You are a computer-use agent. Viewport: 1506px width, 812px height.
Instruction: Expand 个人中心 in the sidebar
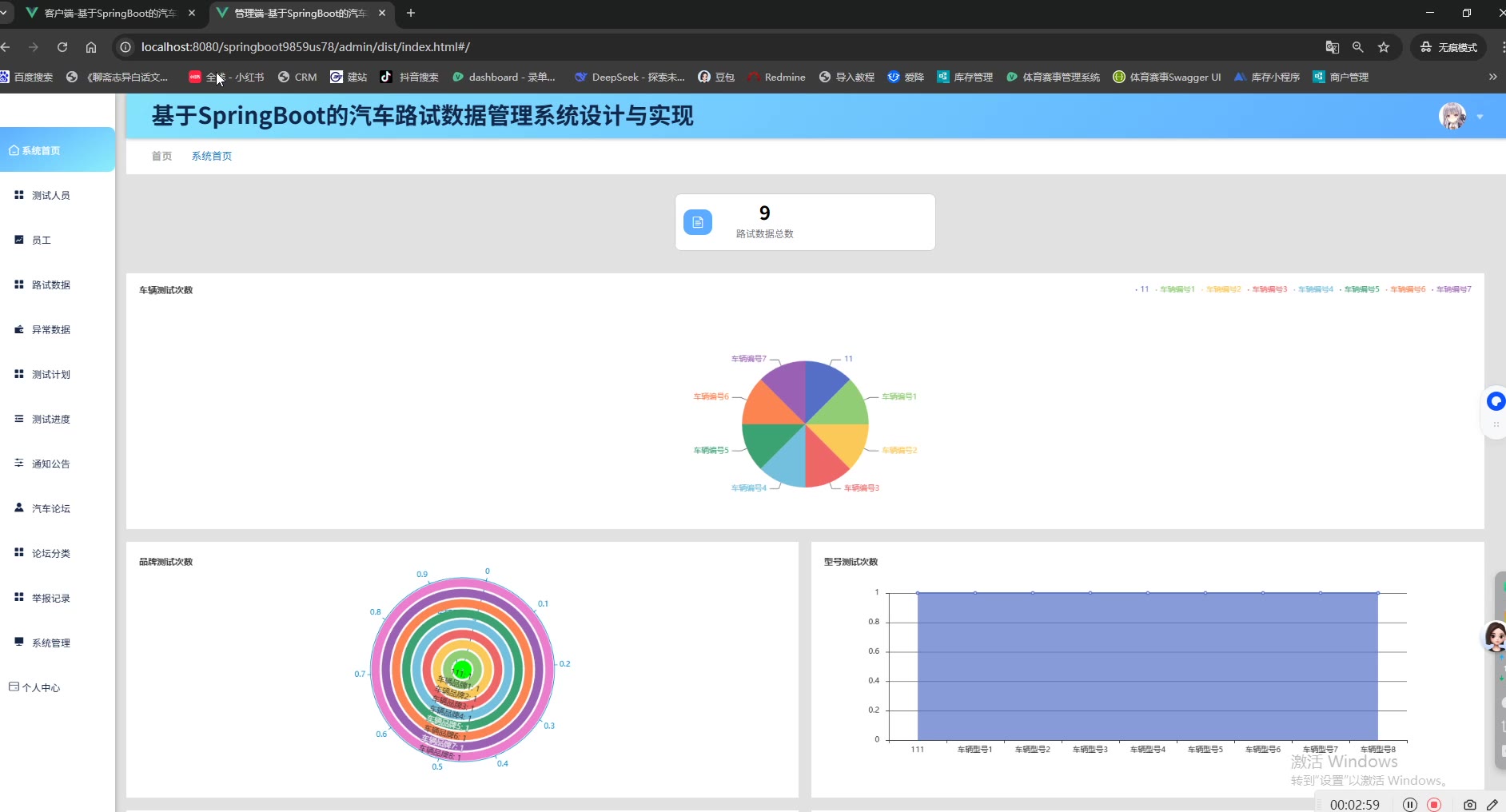coord(41,688)
